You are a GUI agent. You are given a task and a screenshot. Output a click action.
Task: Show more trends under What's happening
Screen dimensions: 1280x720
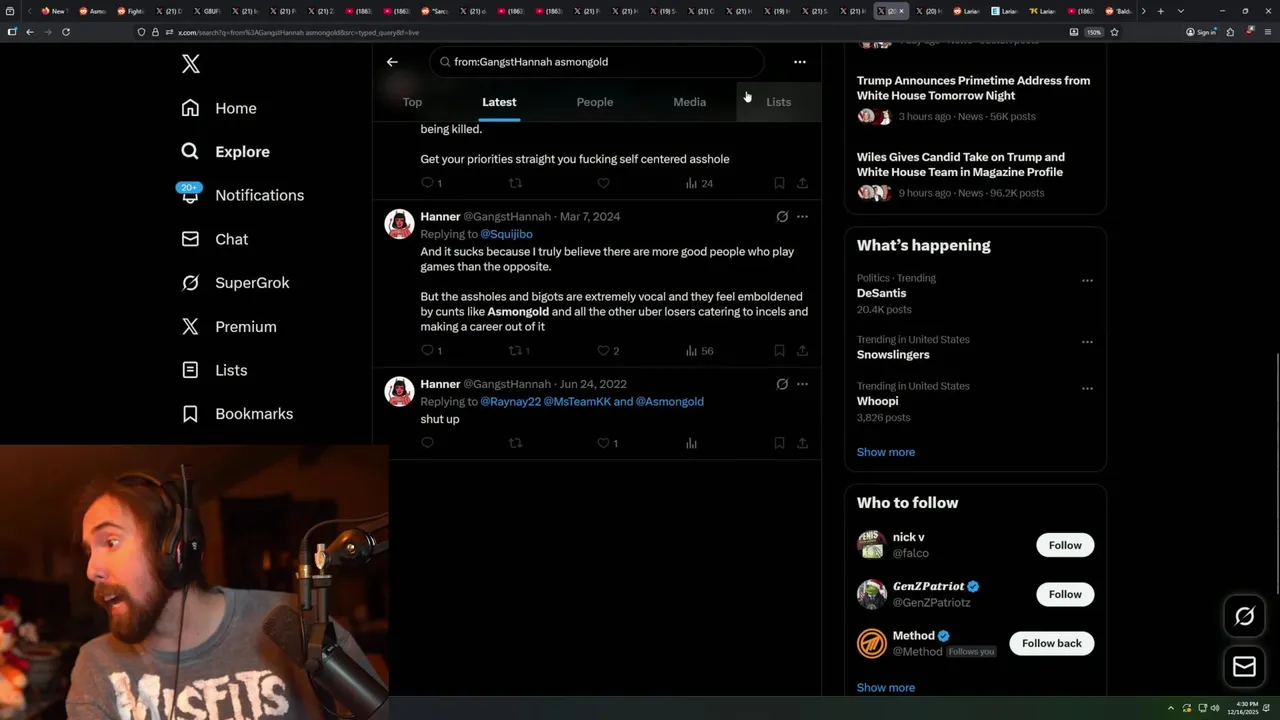click(886, 452)
